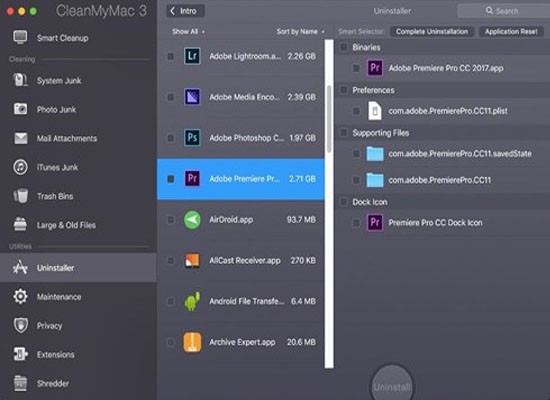Open Smart Cleanup monitor icon
The height and width of the screenshot is (400, 550).
[x=20, y=38]
